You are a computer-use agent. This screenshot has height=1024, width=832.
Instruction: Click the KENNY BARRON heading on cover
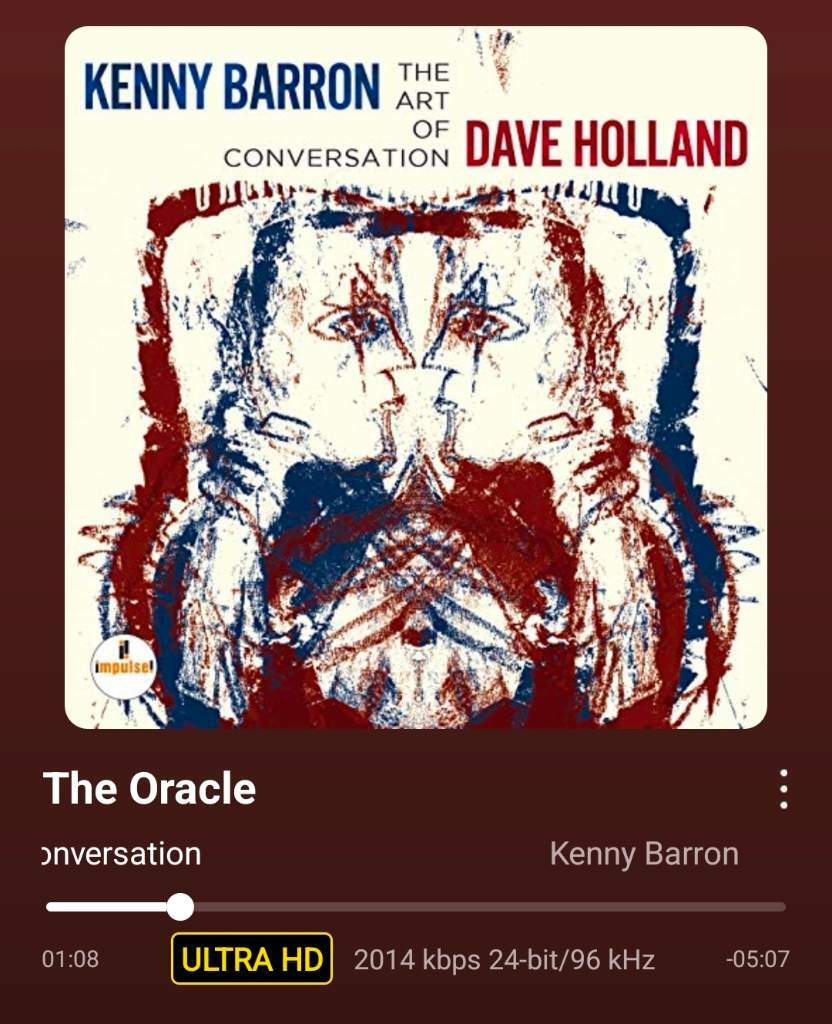click(232, 87)
